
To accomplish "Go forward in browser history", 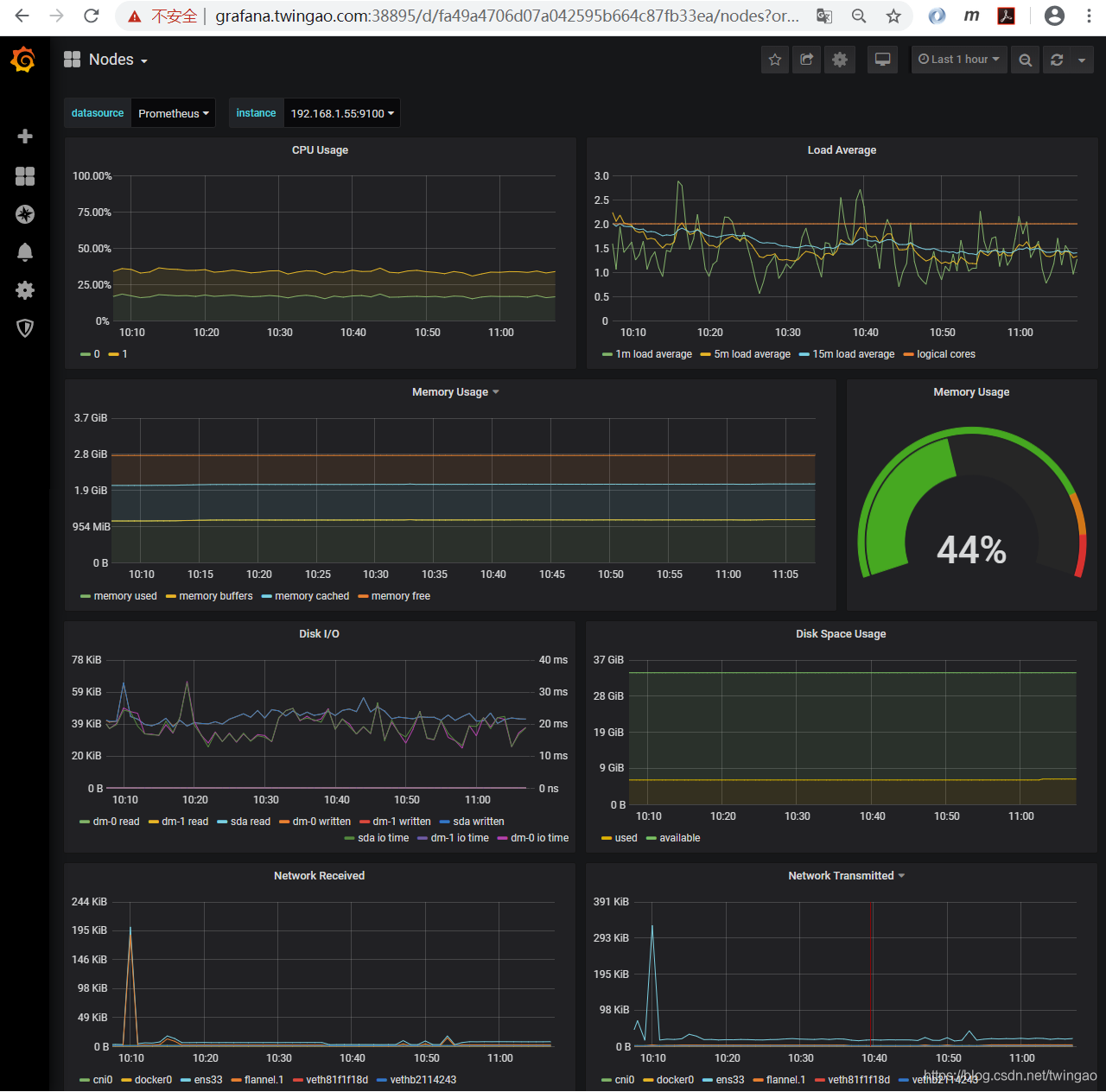I will pyautogui.click(x=56, y=16).
